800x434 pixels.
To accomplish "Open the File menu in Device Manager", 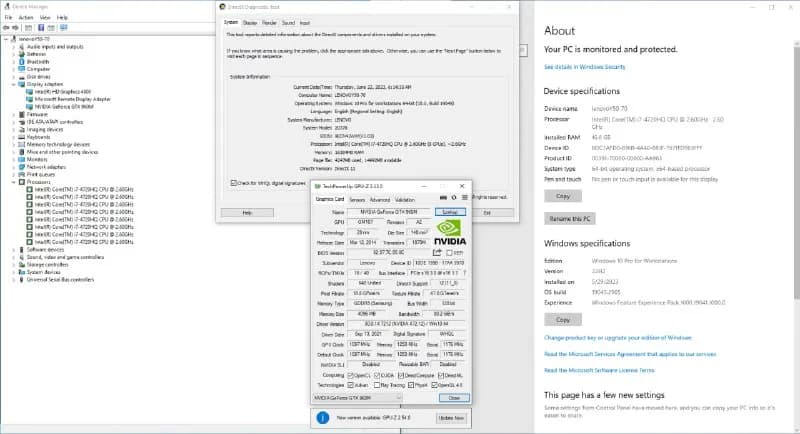I will pos(8,17).
